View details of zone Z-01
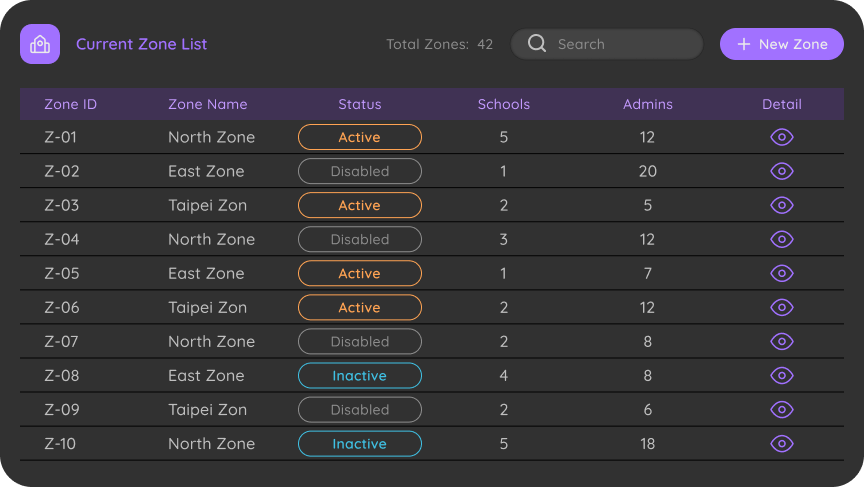The height and width of the screenshot is (487, 864). pyautogui.click(x=781, y=137)
